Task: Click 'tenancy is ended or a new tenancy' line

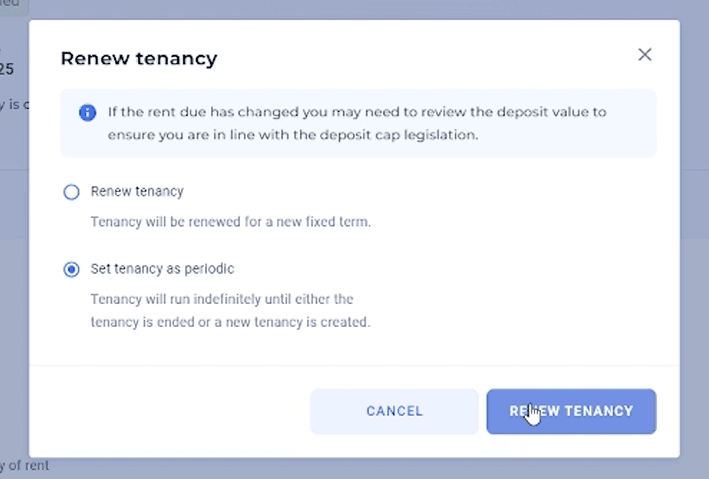Action: 230,322
